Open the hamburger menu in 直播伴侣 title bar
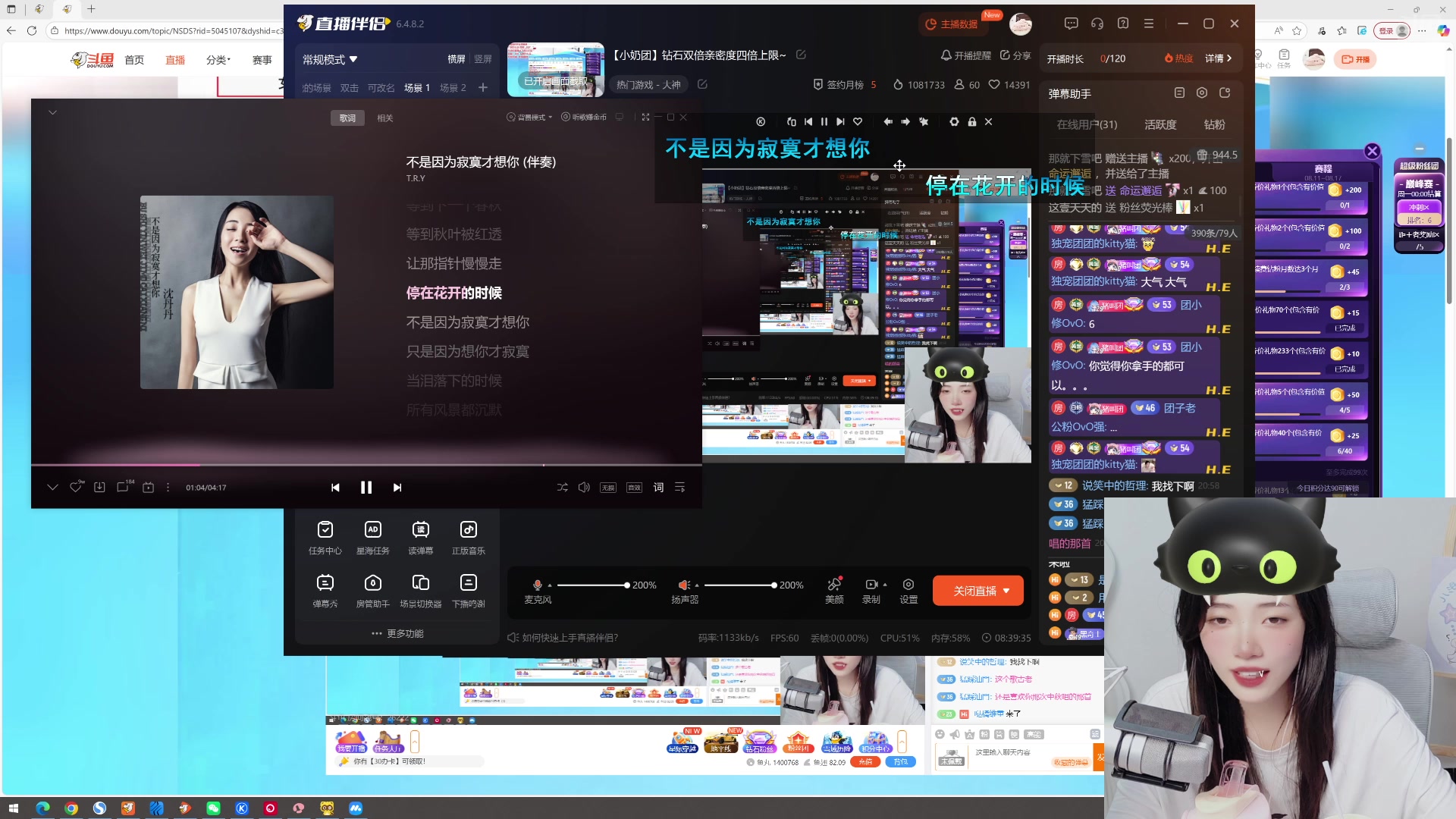Image resolution: width=1456 pixels, height=819 pixels. pyautogui.click(x=1149, y=24)
